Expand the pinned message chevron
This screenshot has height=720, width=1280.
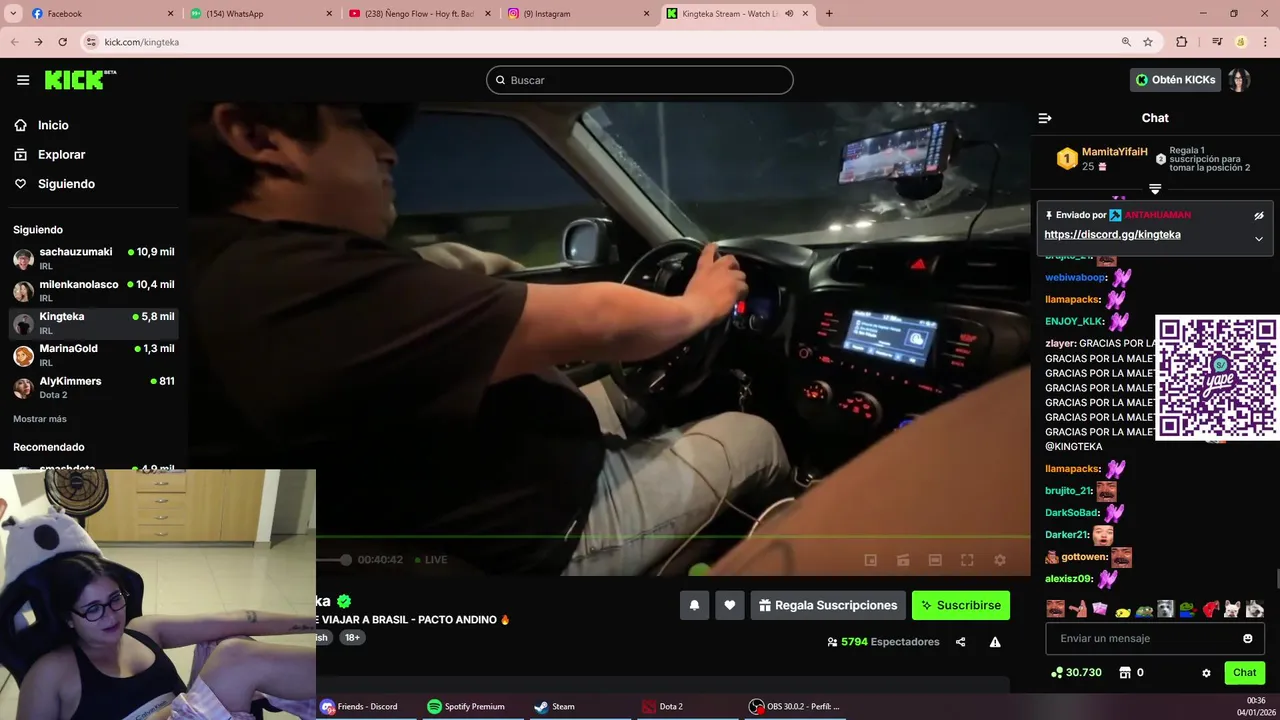[1259, 239]
